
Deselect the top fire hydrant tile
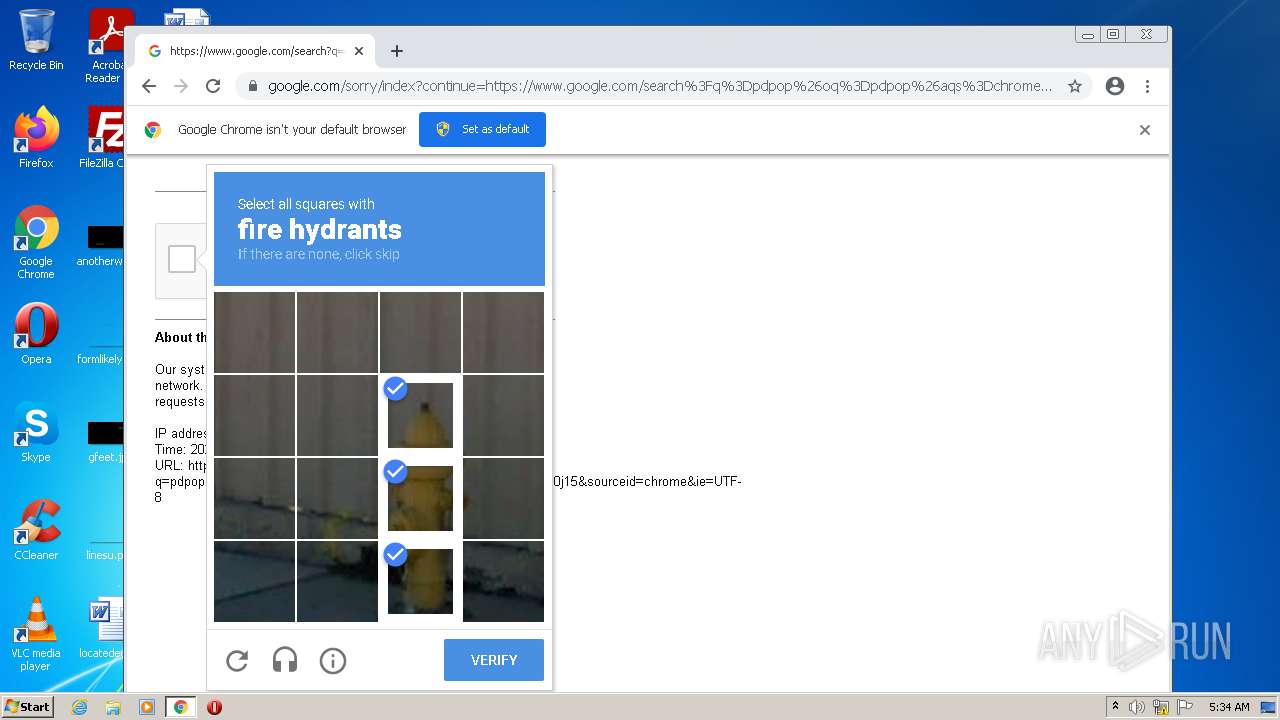click(420, 415)
